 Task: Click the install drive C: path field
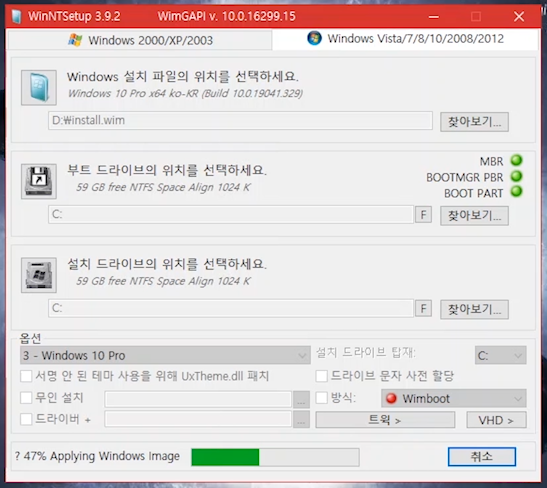coord(231,308)
